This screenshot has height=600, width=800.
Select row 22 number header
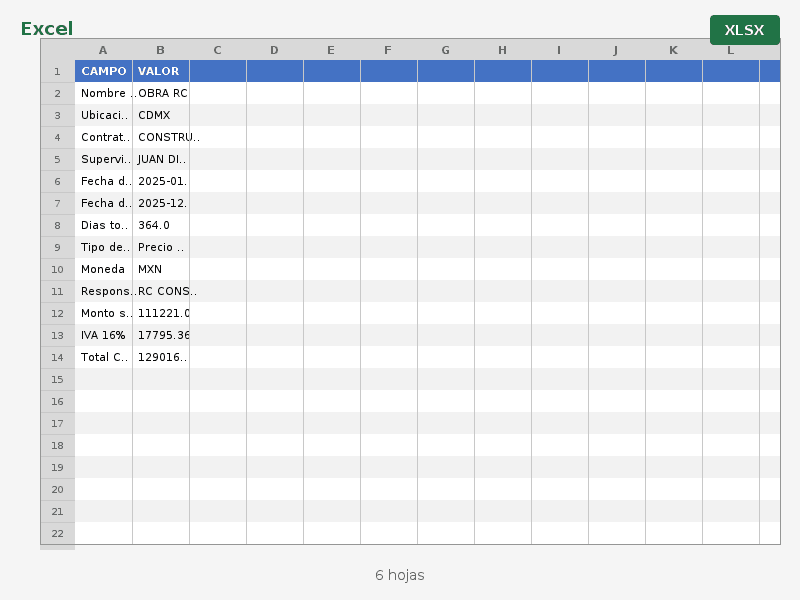(x=57, y=533)
